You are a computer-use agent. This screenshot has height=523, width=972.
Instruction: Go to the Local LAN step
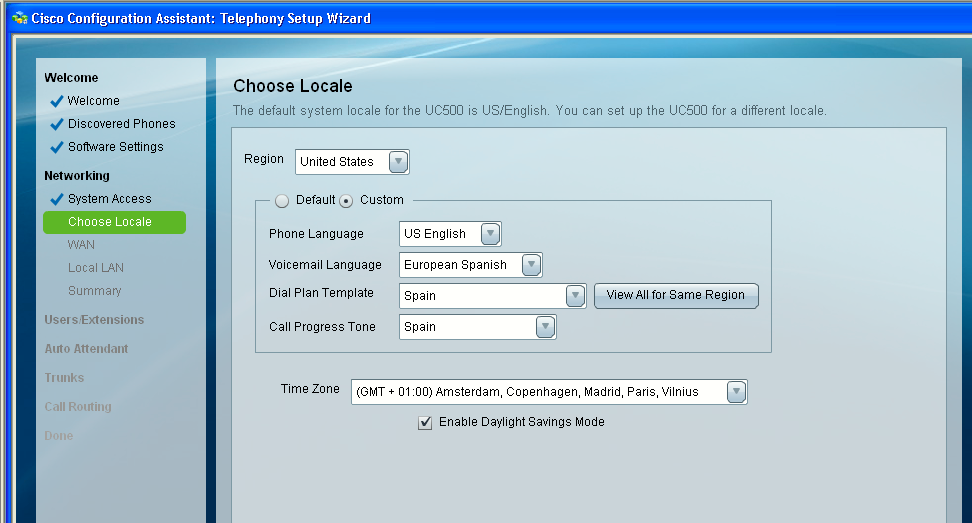[x=95, y=268]
